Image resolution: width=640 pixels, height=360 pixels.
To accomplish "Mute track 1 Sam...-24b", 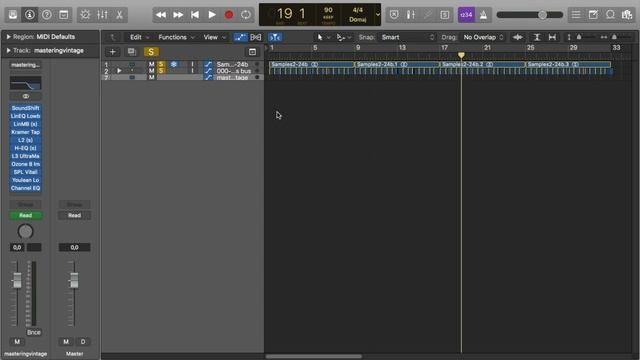I will point(151,64).
